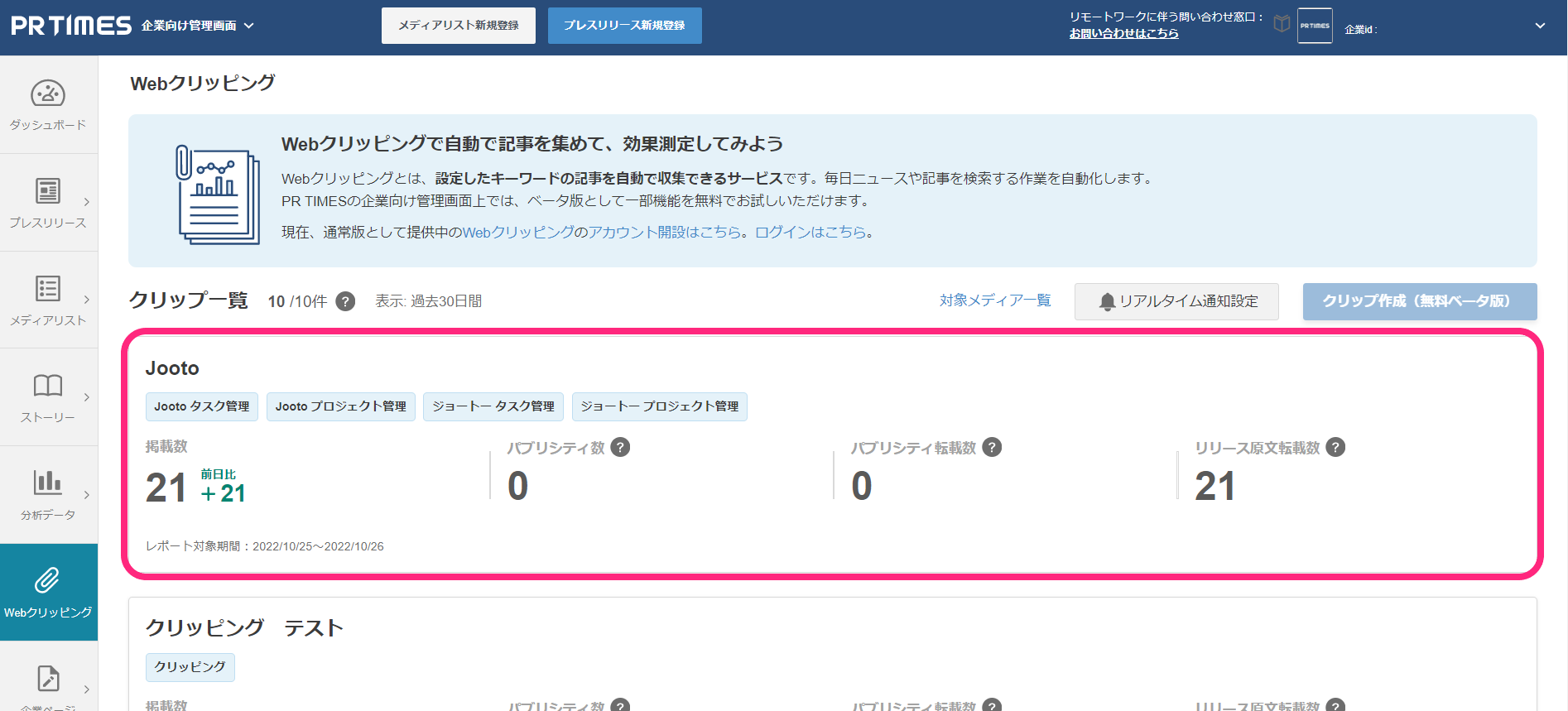Select the Web Clipping paperclip icon
Viewport: 1568px width, 711px height.
[x=48, y=580]
